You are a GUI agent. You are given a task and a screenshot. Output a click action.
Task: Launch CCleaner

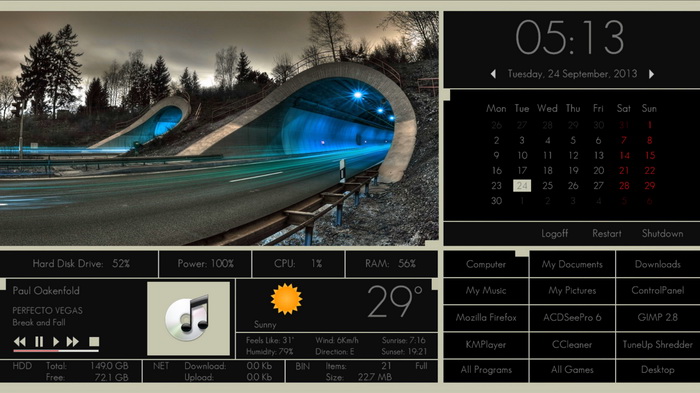(x=572, y=345)
